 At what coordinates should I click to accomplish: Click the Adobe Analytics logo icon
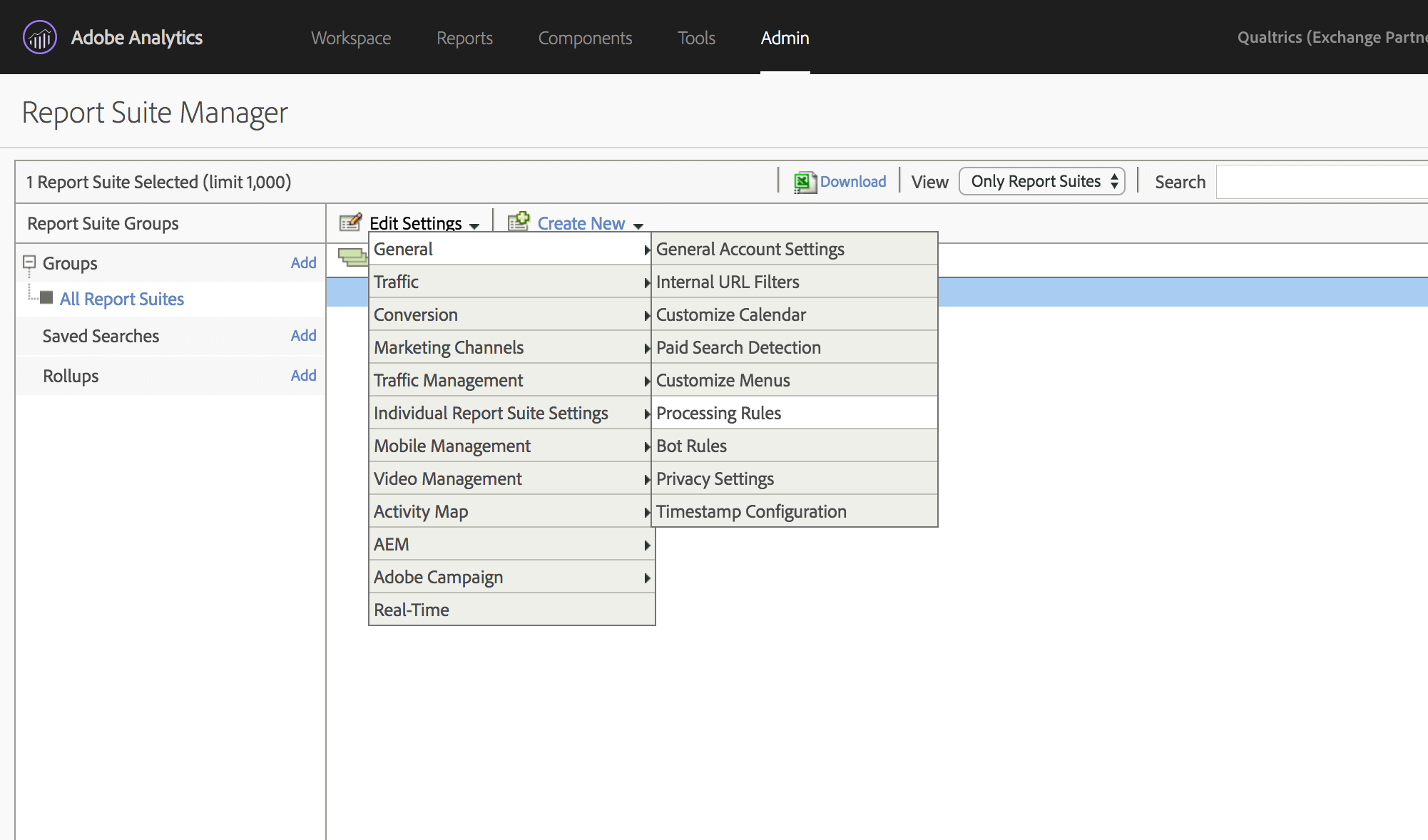coord(39,37)
